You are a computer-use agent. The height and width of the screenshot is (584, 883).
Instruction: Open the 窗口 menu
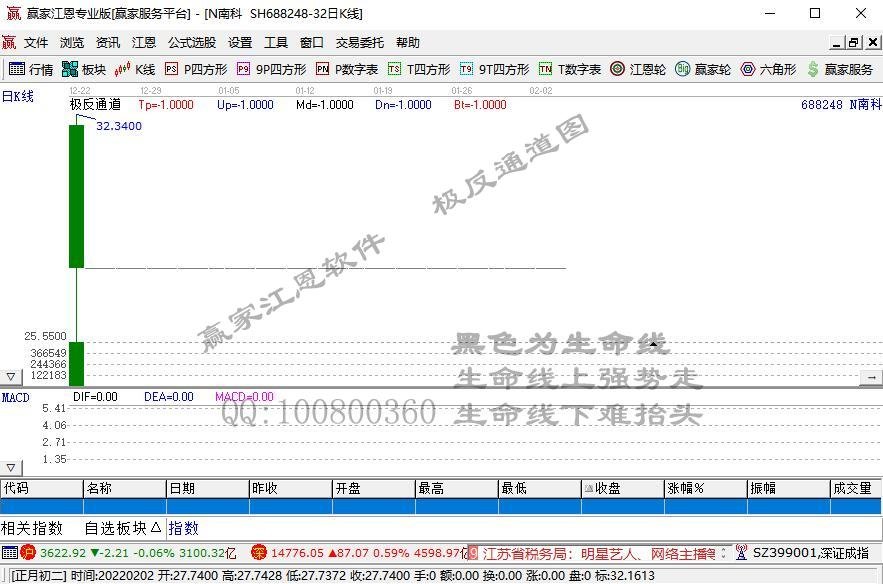point(312,42)
